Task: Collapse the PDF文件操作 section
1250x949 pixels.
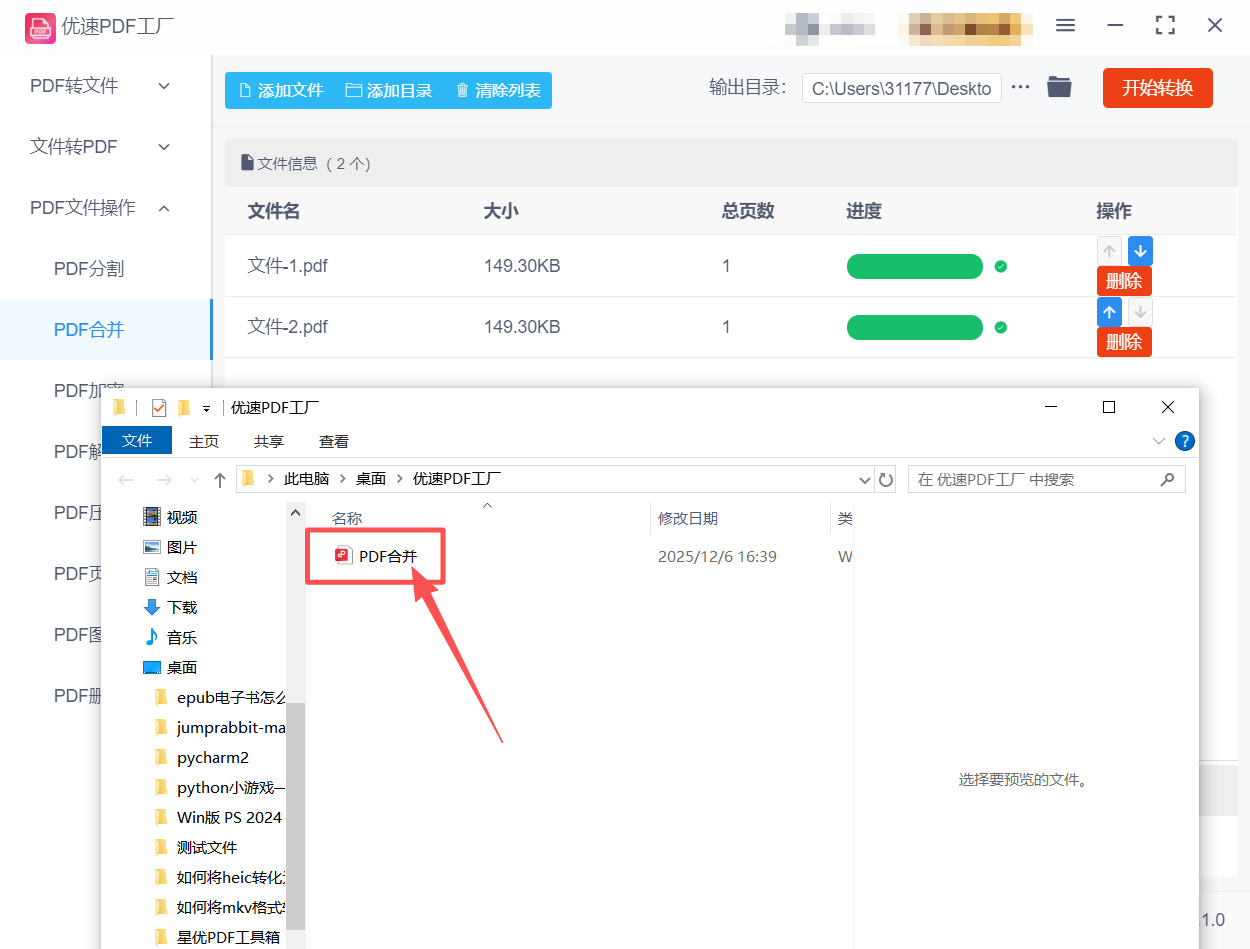Action: [163, 208]
